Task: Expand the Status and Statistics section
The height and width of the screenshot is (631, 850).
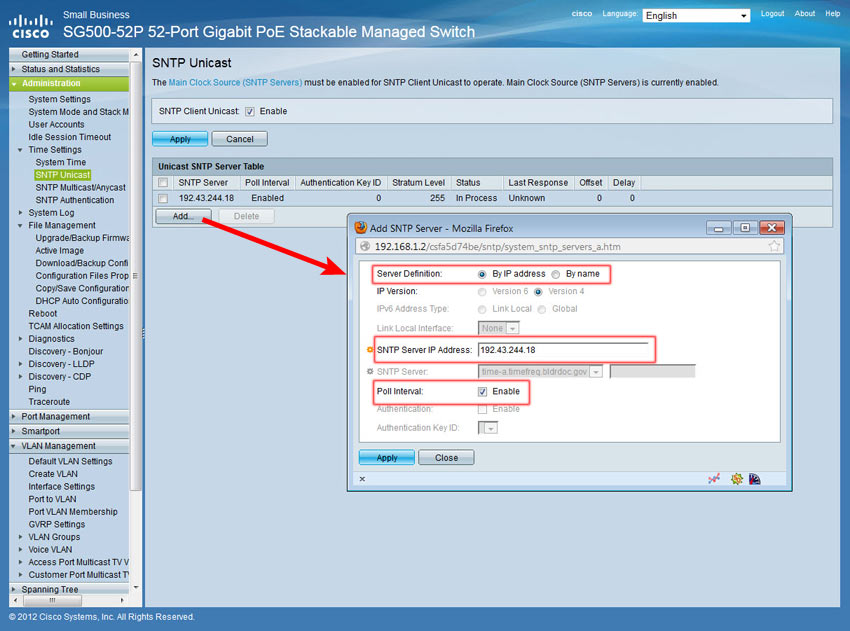Action: click(14, 69)
